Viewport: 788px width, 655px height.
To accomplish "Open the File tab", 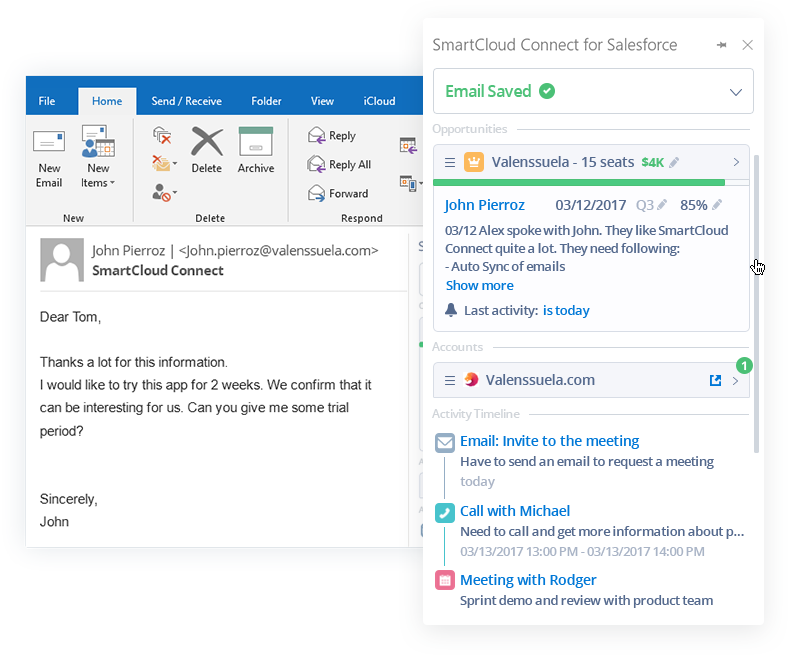I will point(47,101).
